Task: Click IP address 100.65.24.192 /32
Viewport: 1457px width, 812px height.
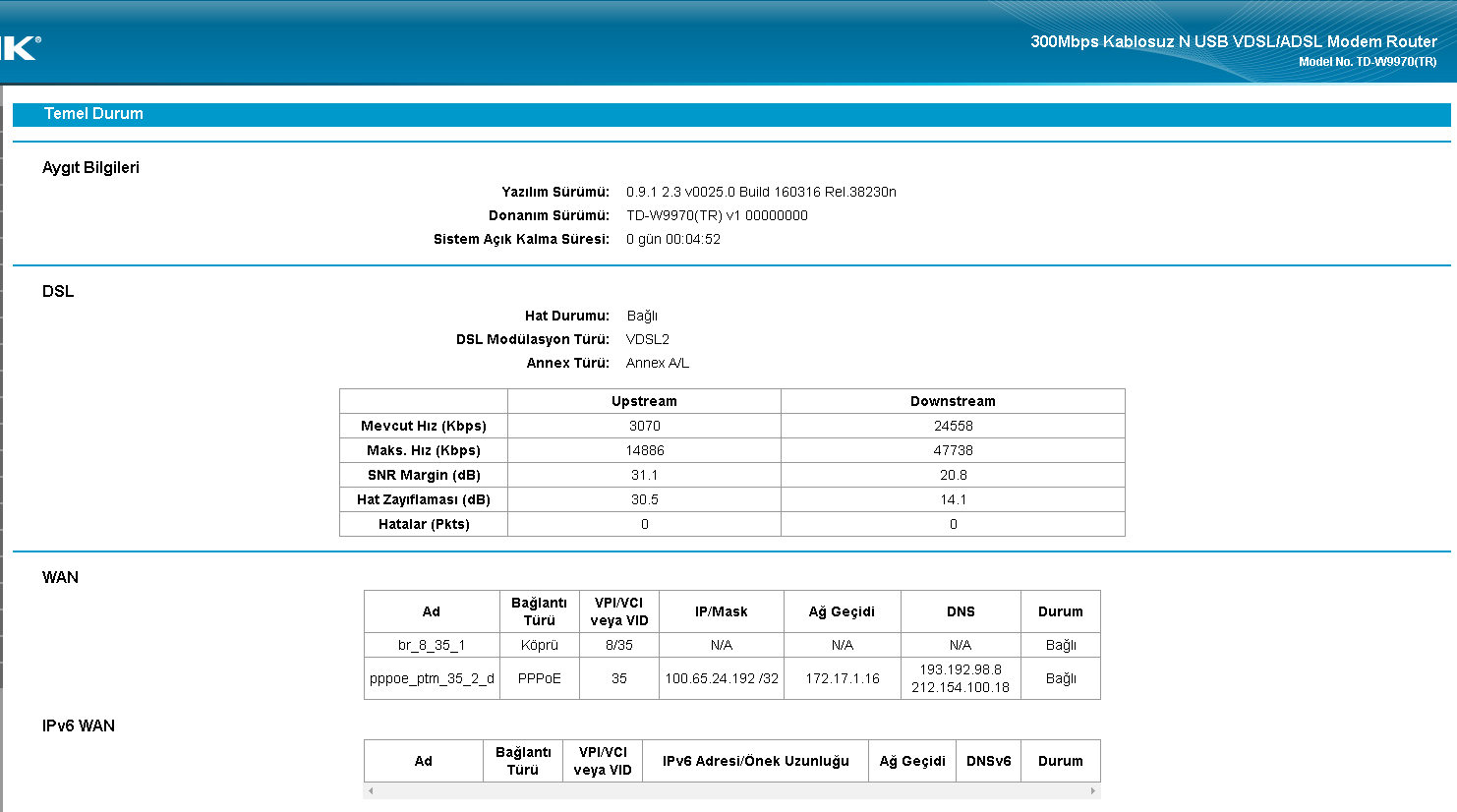Action: point(722,678)
